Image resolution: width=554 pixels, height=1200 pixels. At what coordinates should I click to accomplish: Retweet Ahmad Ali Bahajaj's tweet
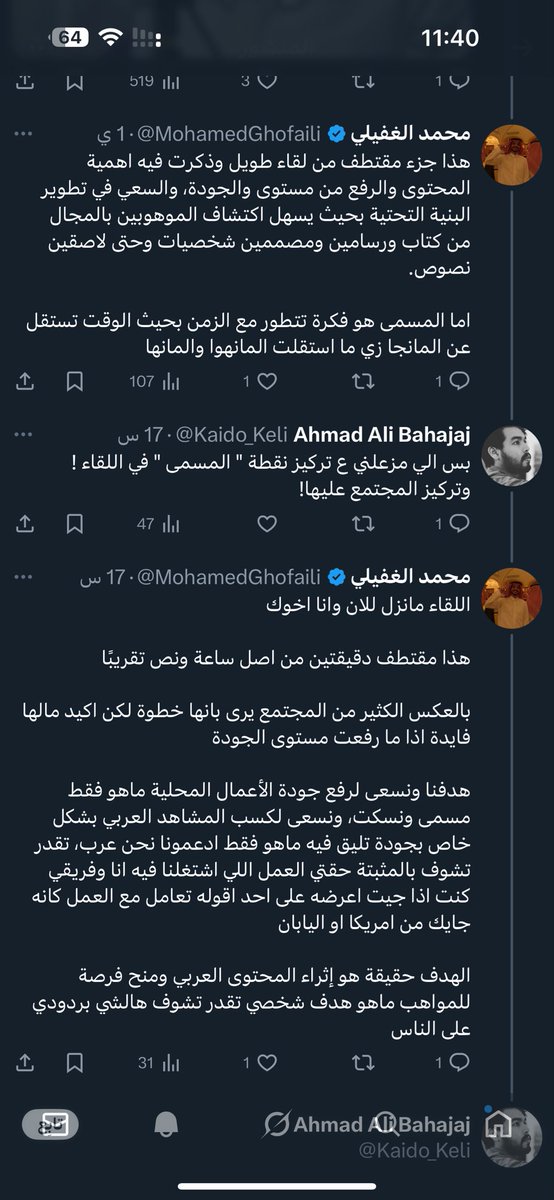tap(365, 523)
